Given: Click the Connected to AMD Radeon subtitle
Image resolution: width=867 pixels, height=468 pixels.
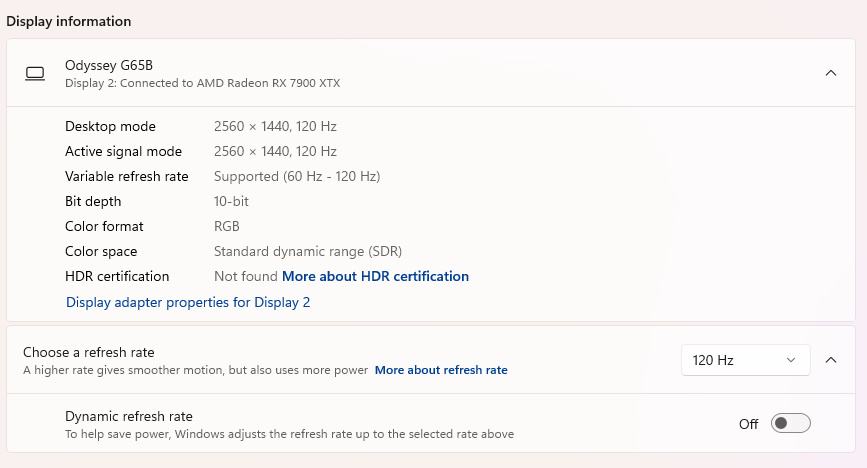Looking at the screenshot, I should 202,83.
